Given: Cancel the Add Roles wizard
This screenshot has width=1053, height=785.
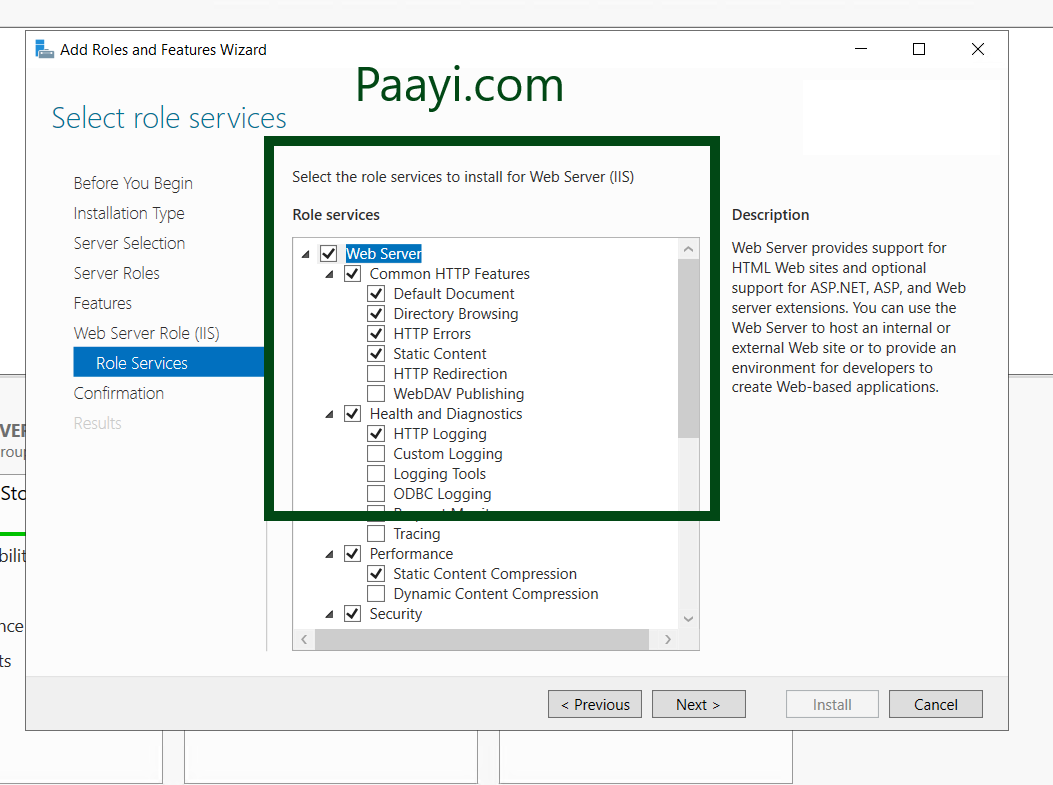Looking at the screenshot, I should tap(935, 704).
